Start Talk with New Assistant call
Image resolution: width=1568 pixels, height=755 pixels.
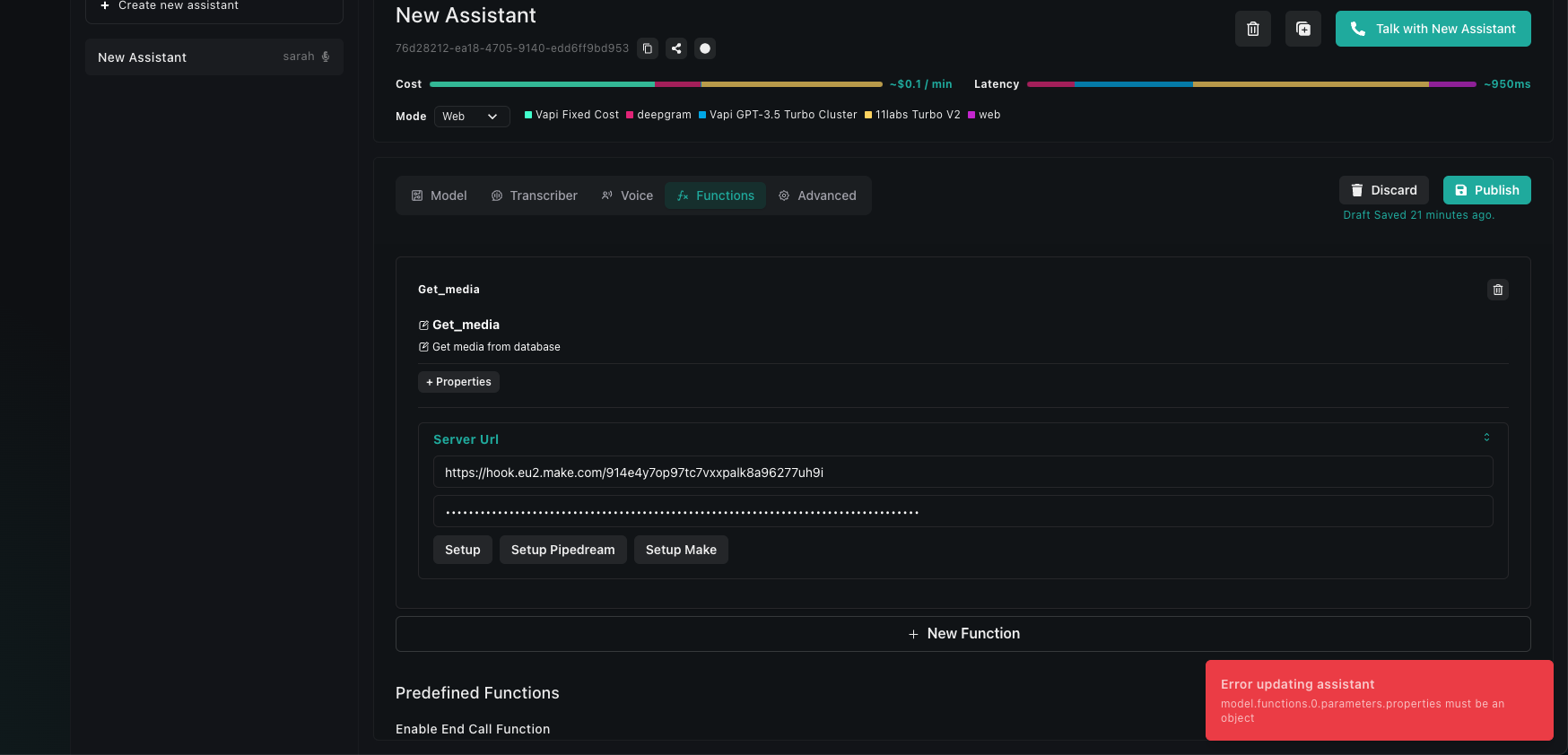(1433, 29)
